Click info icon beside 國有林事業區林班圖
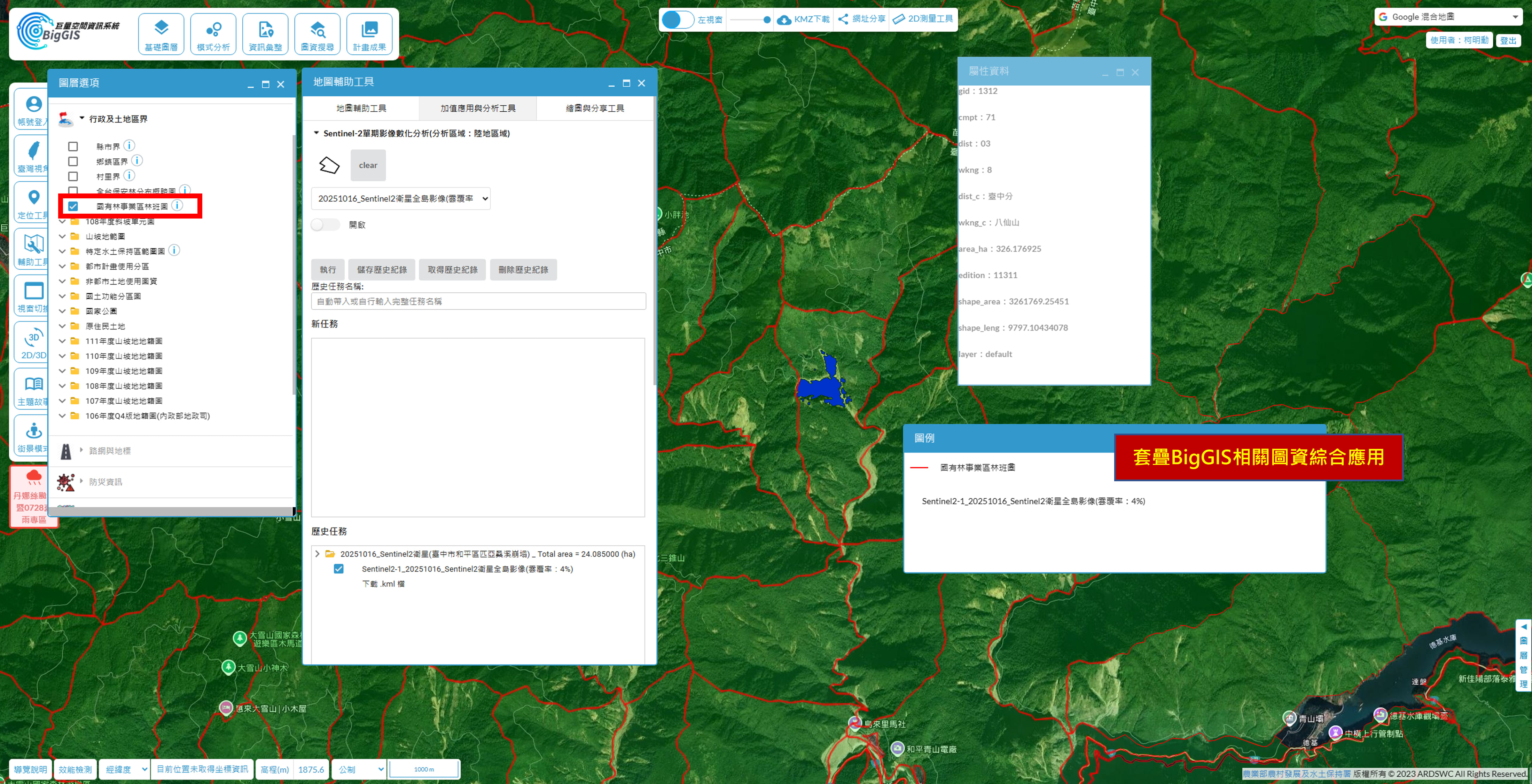The height and width of the screenshot is (784, 1532). click(x=177, y=206)
